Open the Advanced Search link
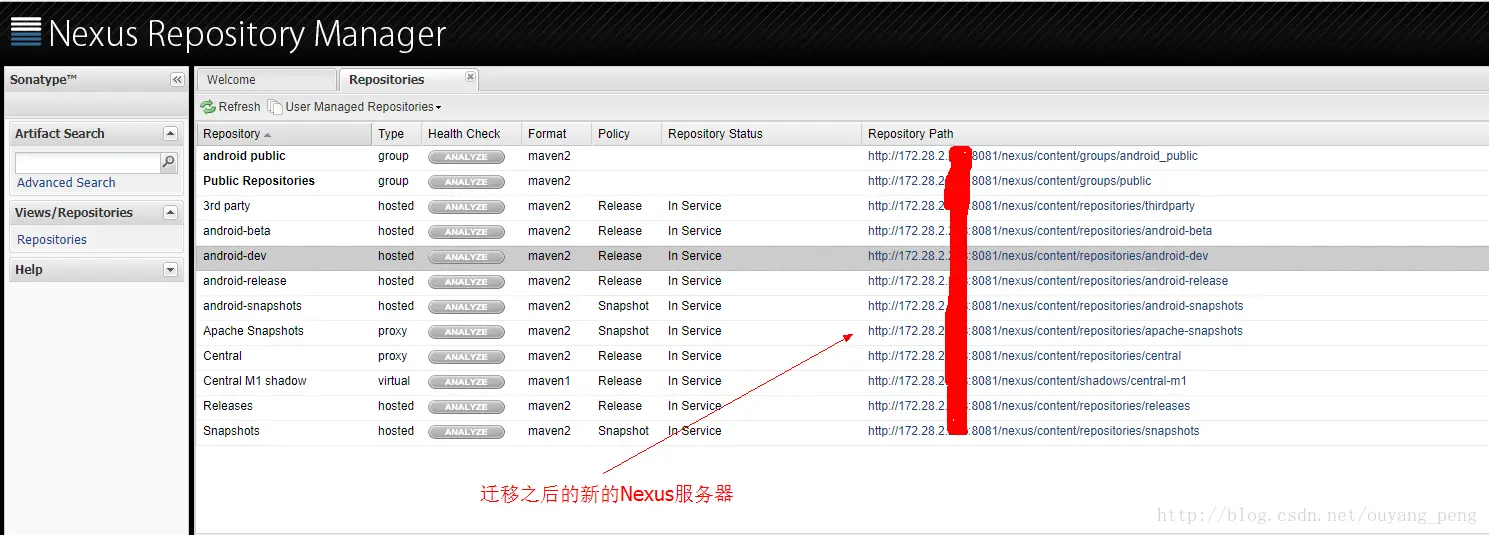This screenshot has width=1489, height=535. [x=66, y=183]
